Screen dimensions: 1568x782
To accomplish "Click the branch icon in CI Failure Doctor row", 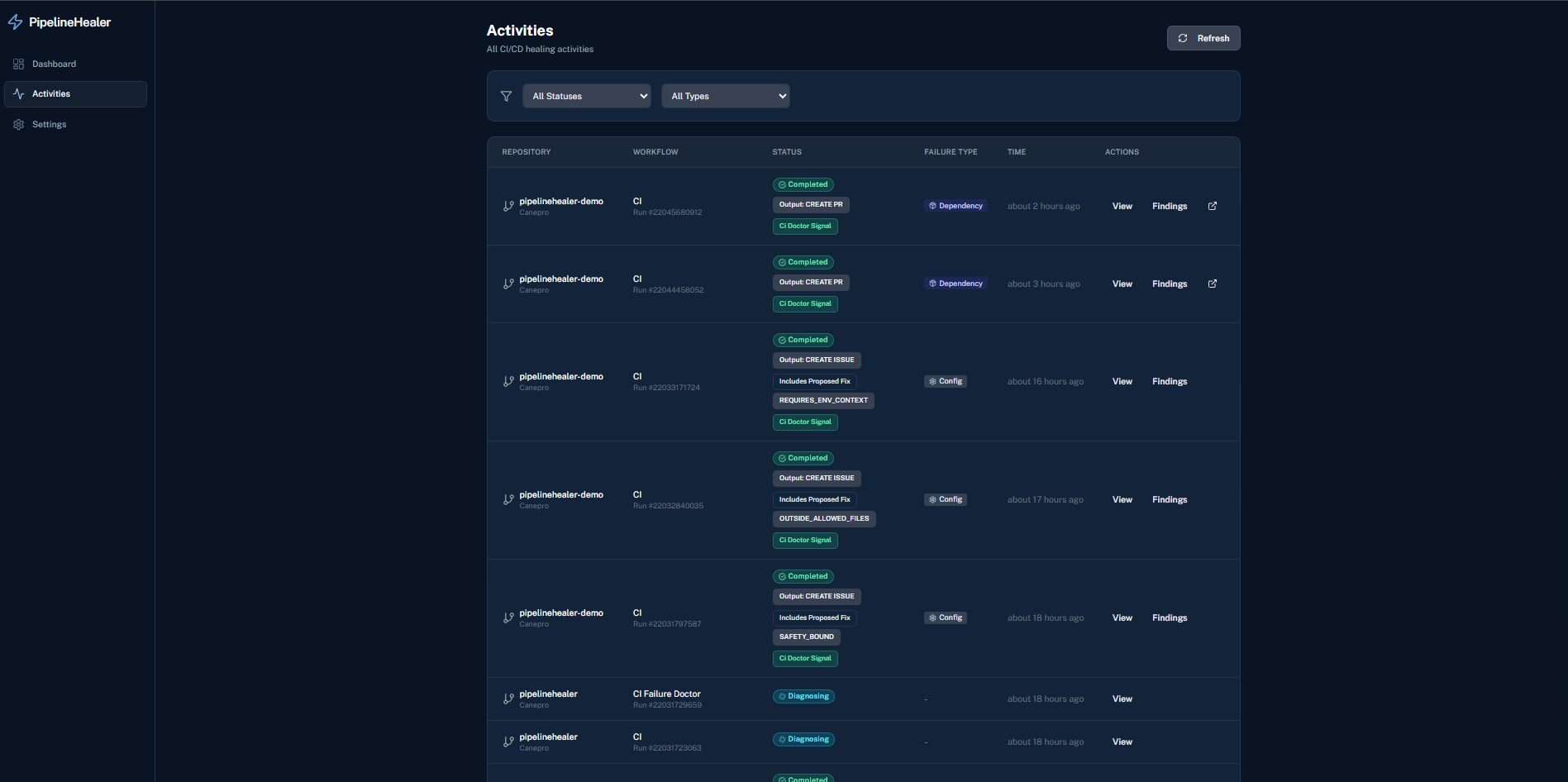I will point(508,699).
